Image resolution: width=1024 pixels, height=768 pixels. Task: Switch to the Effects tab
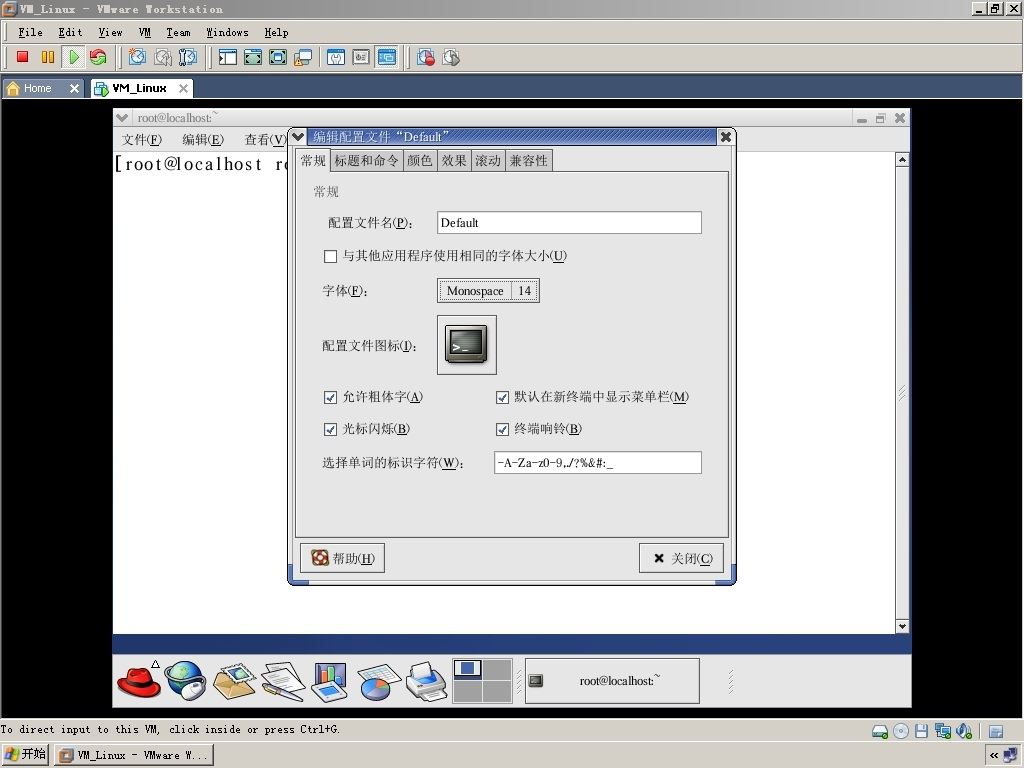coord(454,161)
